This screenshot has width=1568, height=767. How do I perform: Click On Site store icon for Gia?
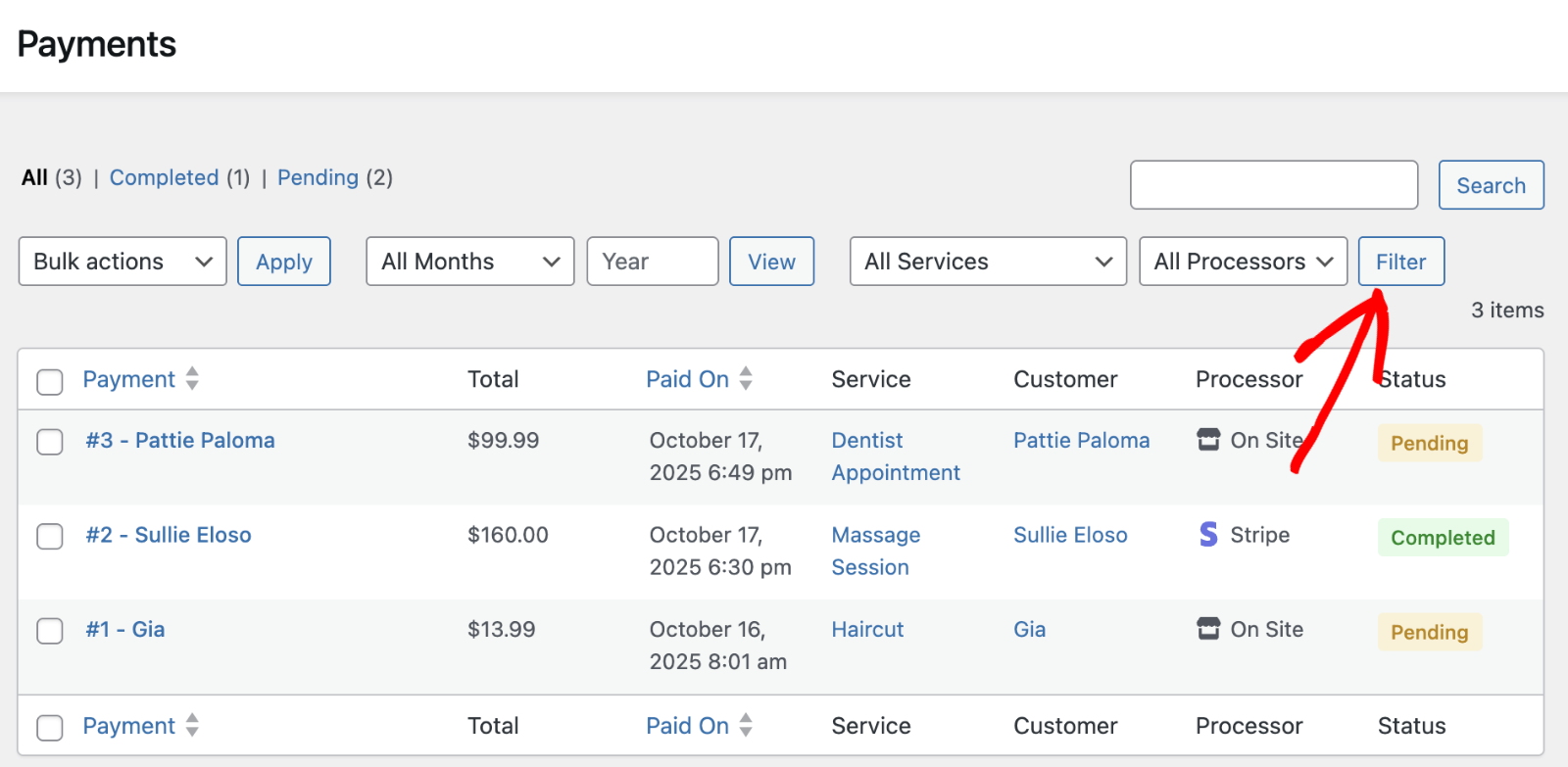[x=1208, y=629]
